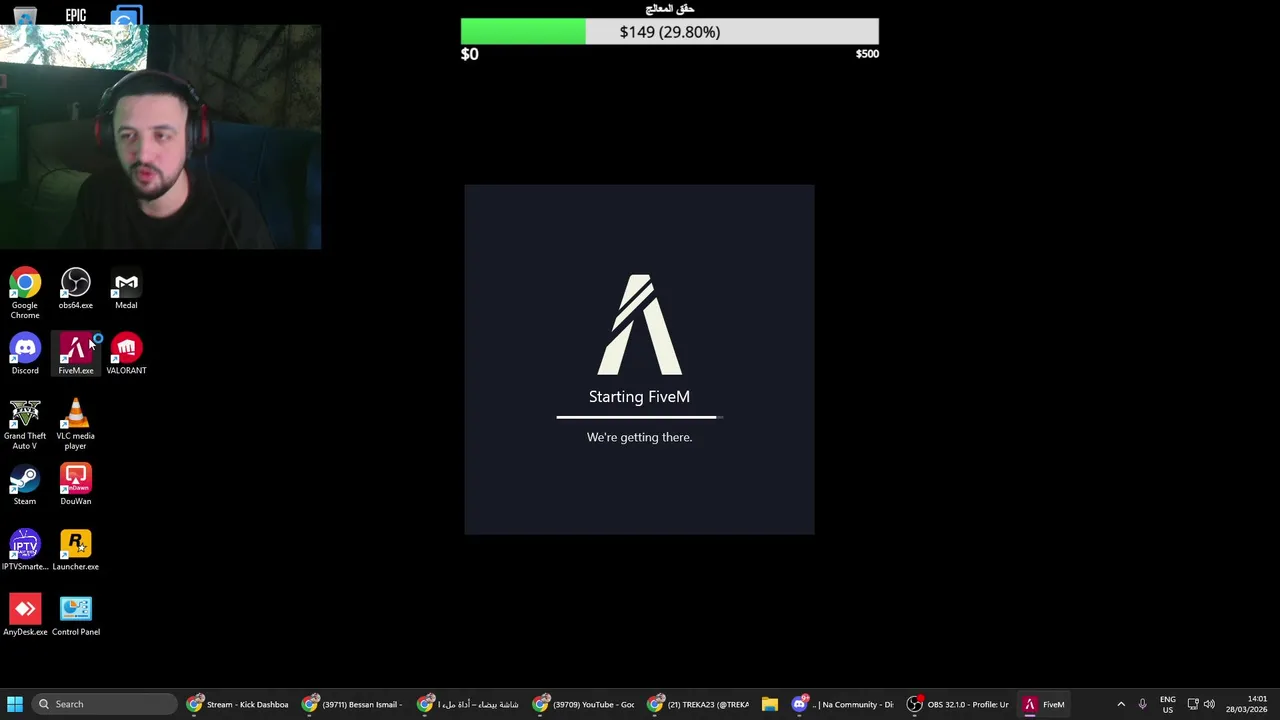The image size is (1280, 720).
Task: Click the taskbar Search box
Action: coord(105,704)
